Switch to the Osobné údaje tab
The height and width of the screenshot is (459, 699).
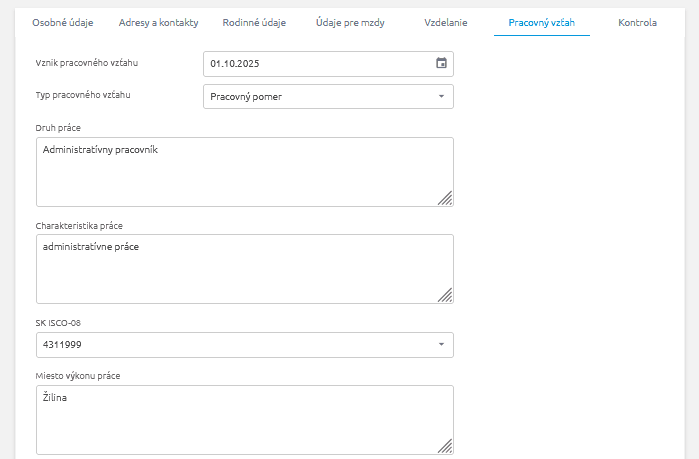pyautogui.click(x=63, y=22)
